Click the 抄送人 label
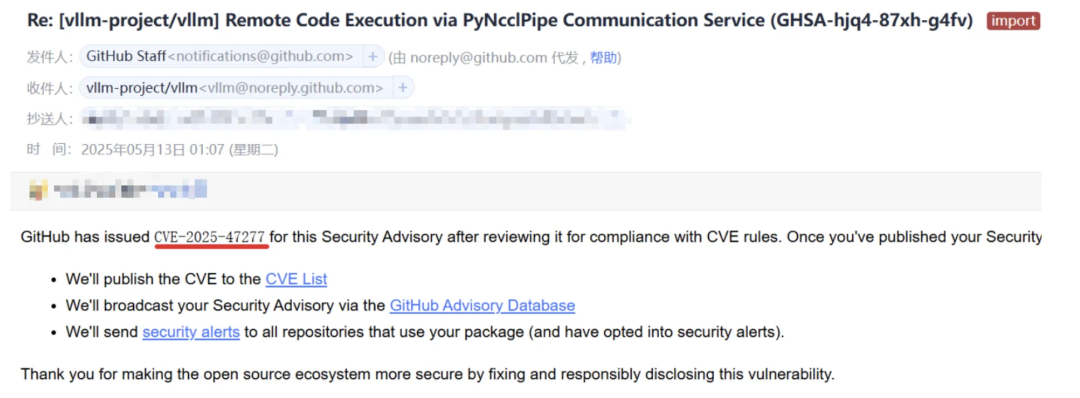The image size is (1080, 398). tap(50, 119)
